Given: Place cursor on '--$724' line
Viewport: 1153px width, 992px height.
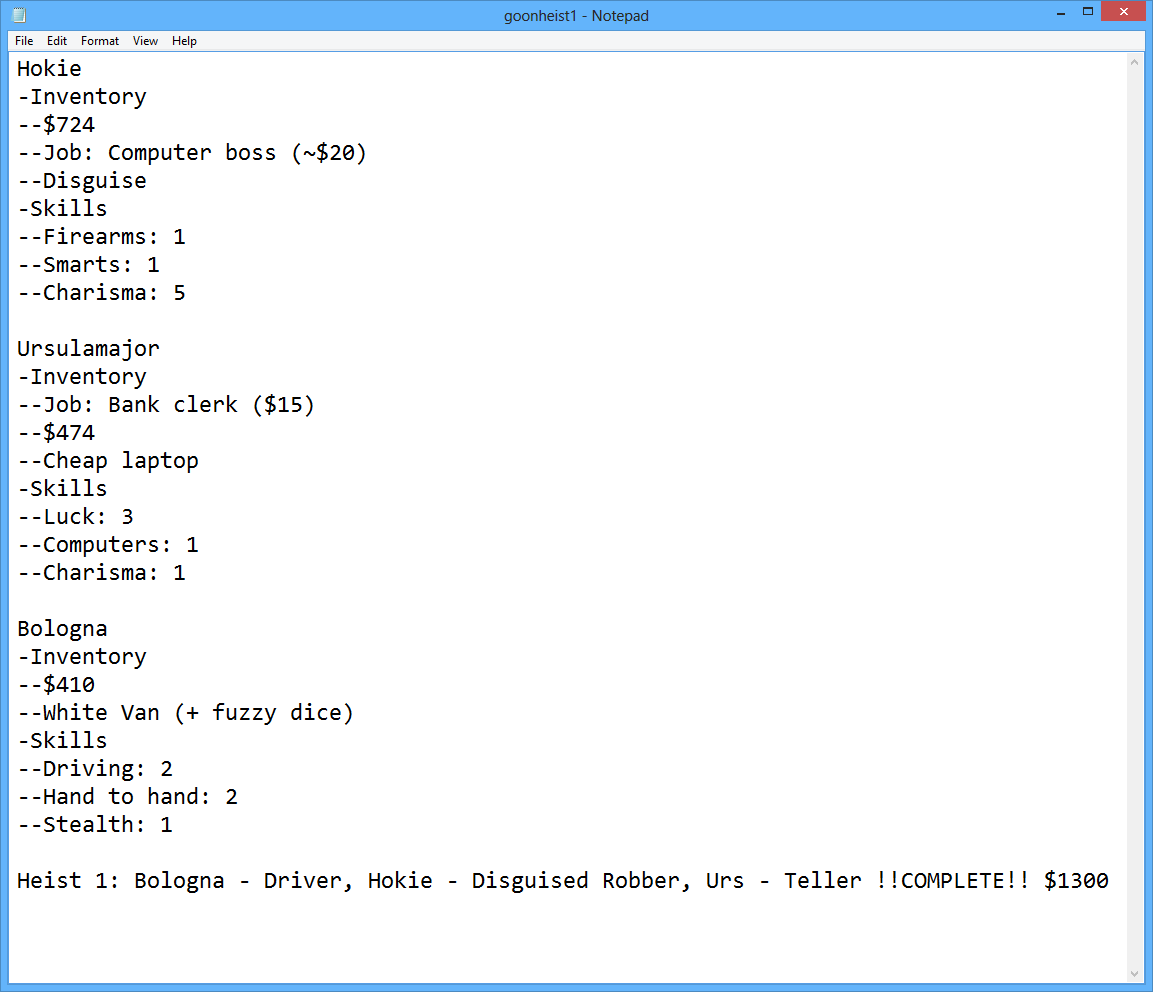Looking at the screenshot, I should coord(56,125).
